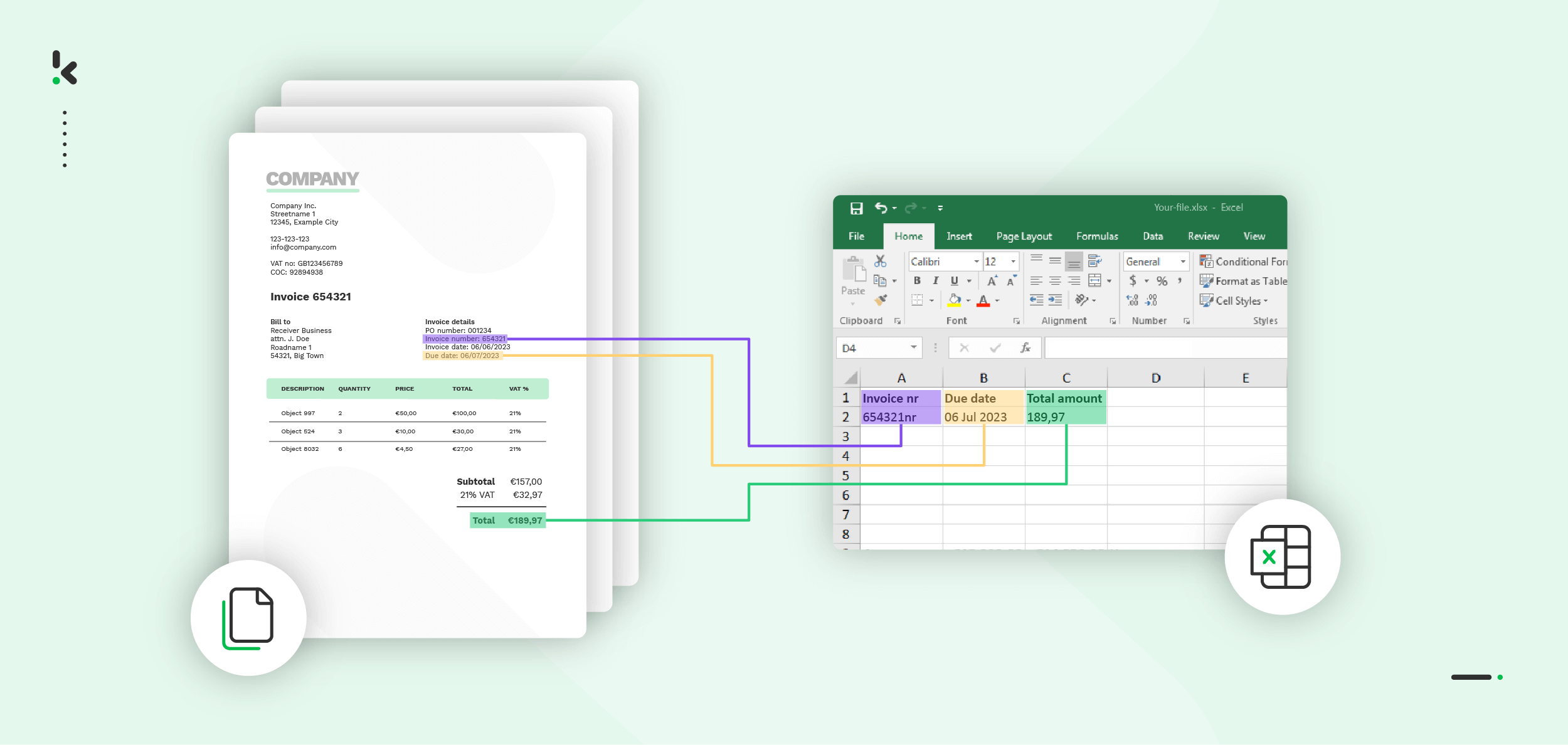
Task: Switch to the View tab
Action: [1254, 236]
